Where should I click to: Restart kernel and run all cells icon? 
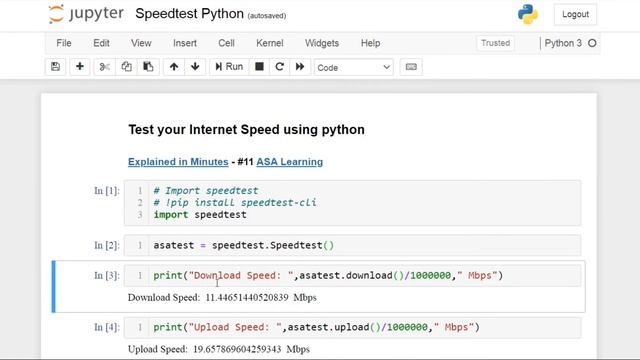pyautogui.click(x=300, y=67)
